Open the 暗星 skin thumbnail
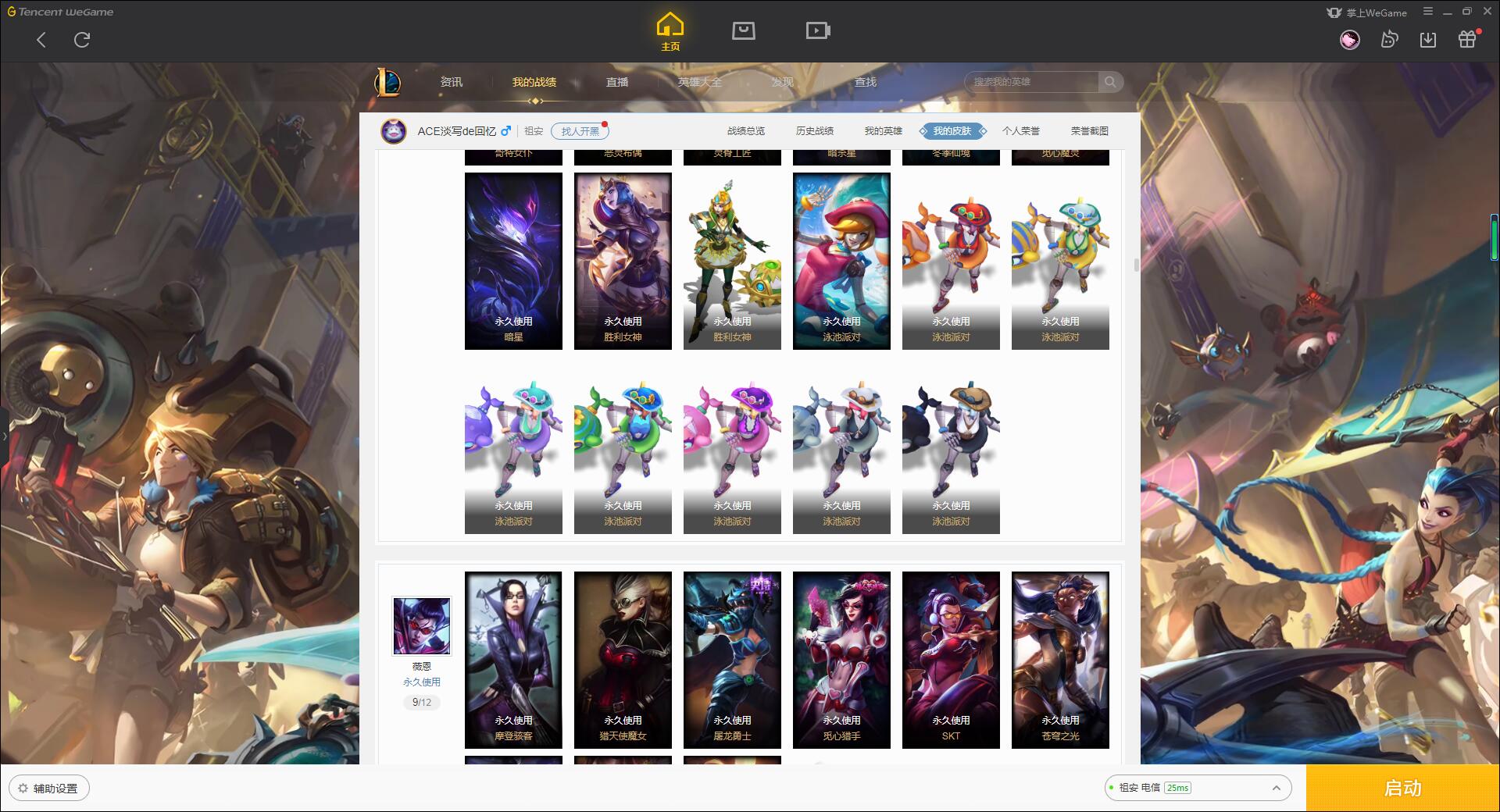The width and height of the screenshot is (1500, 812). pyautogui.click(x=513, y=261)
